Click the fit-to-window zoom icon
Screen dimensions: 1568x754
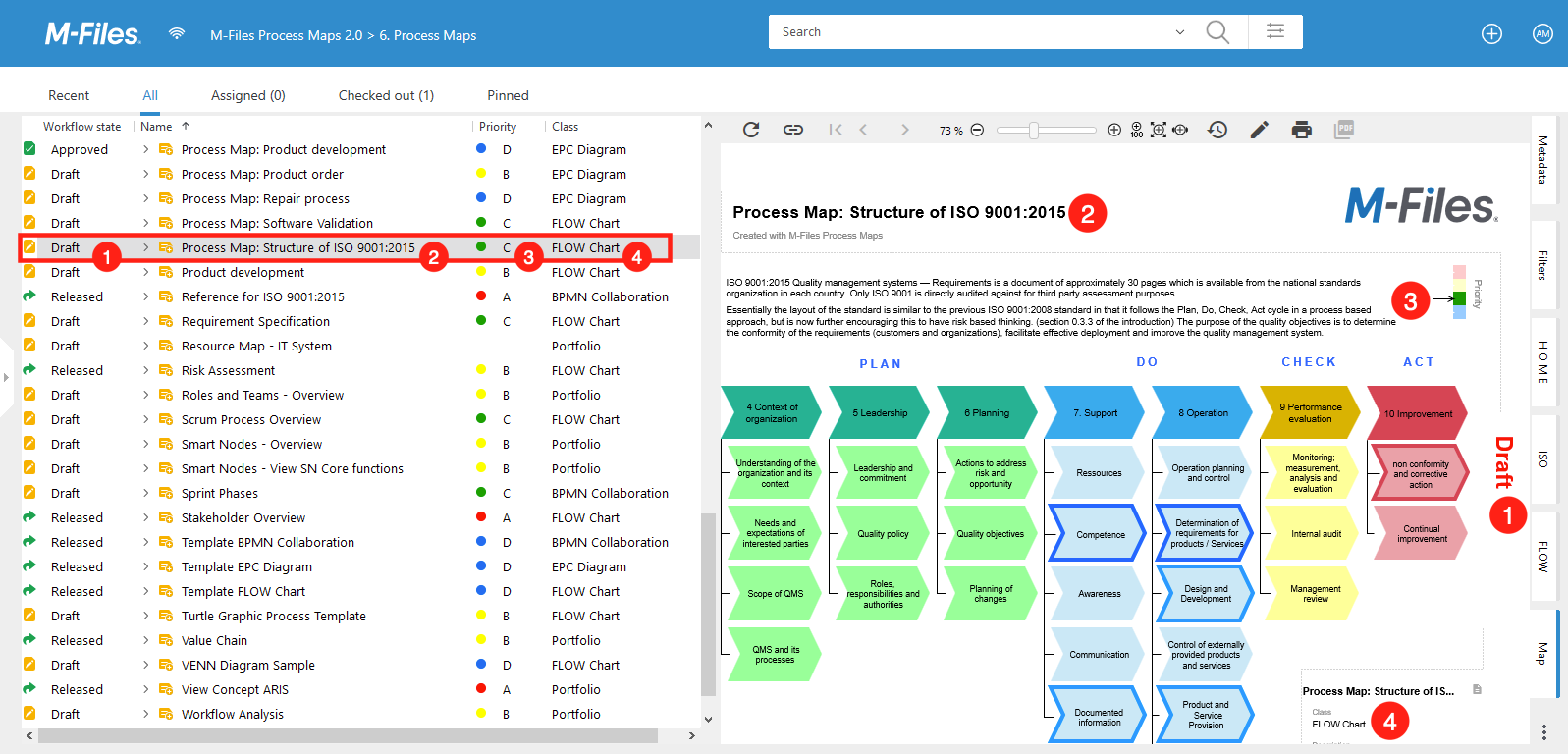[x=1159, y=130]
